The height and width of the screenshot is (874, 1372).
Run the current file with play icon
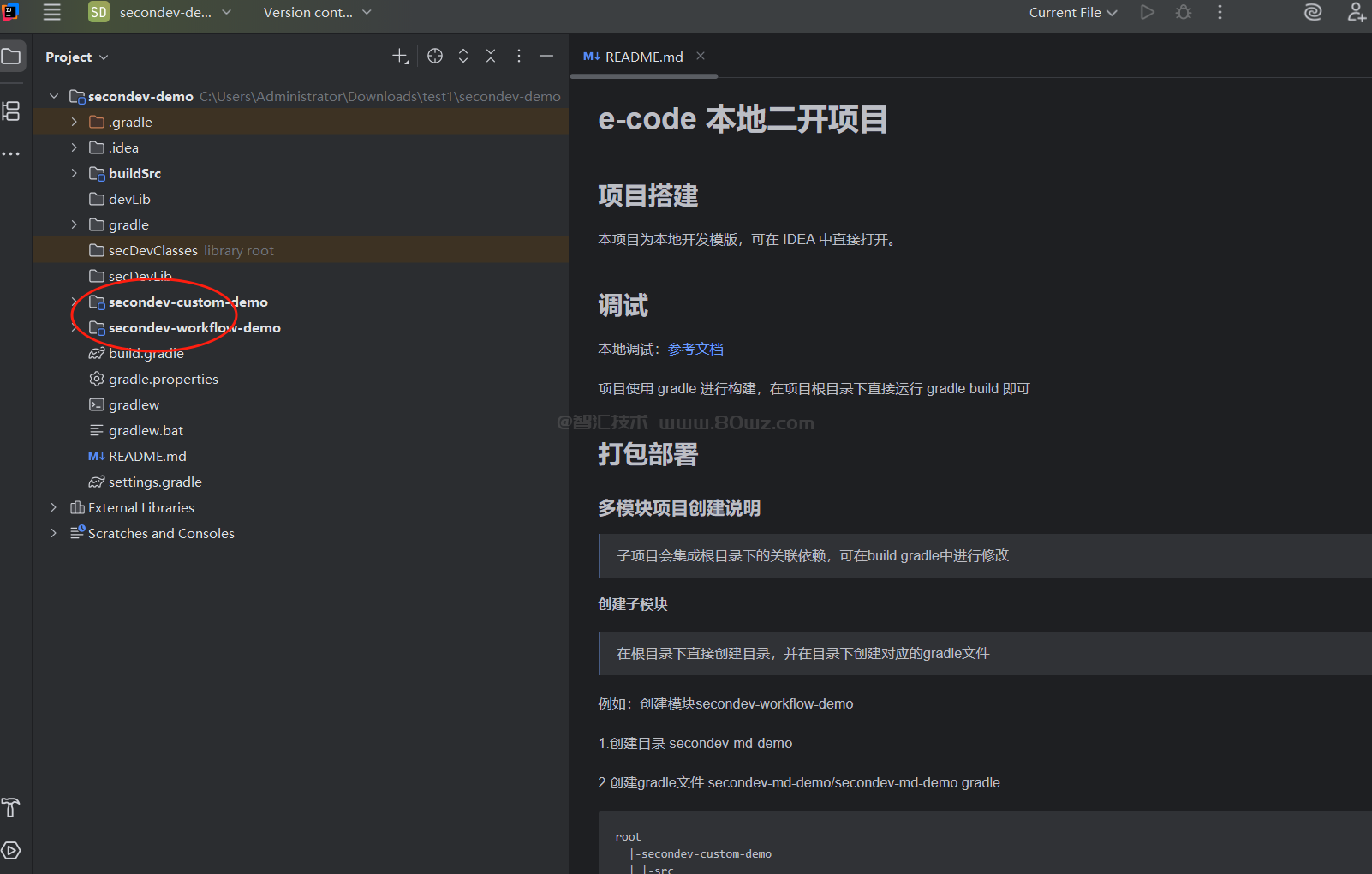(1148, 12)
